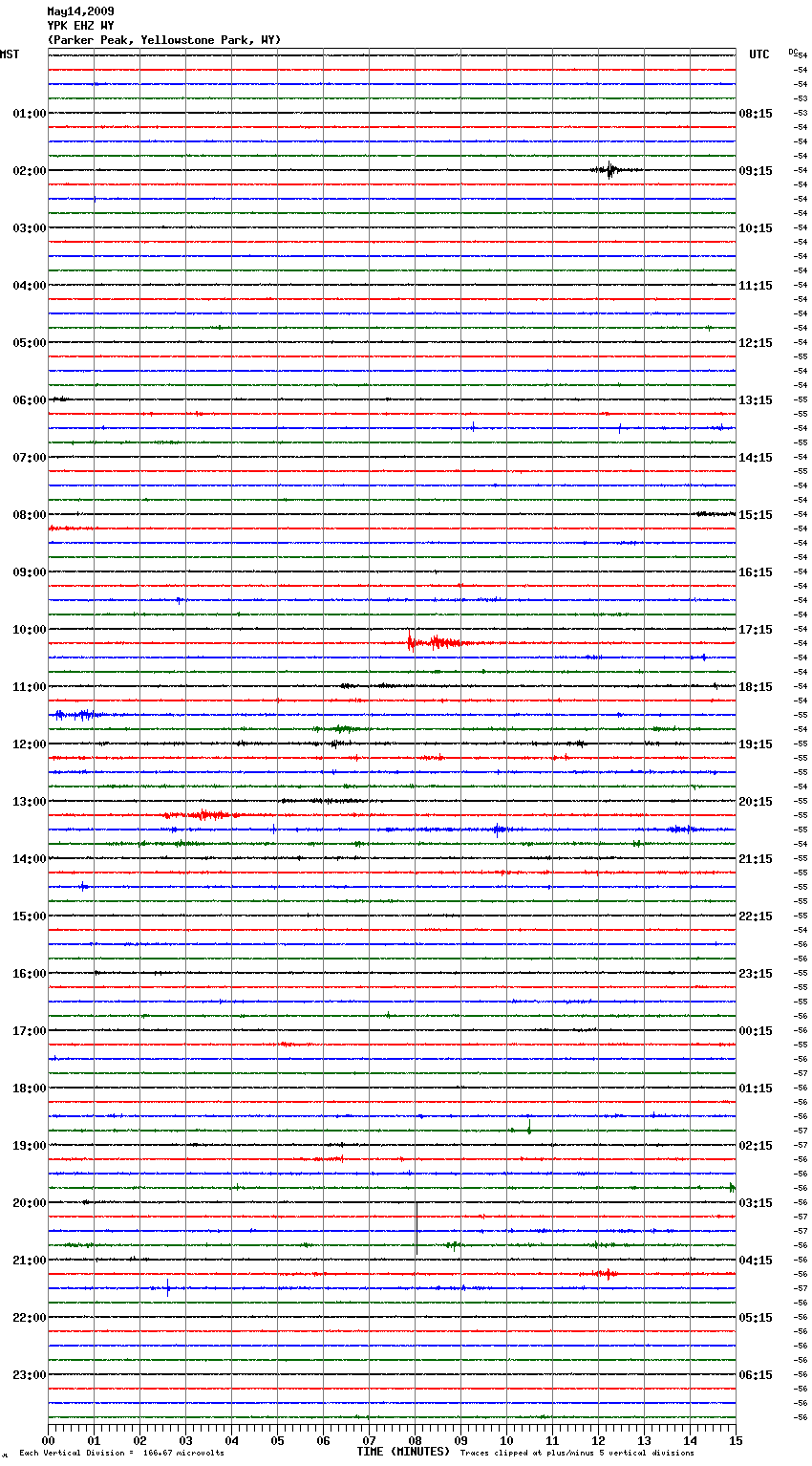Select the 06:00 MST hour label
The image size is (812, 1466).
(x=29, y=400)
